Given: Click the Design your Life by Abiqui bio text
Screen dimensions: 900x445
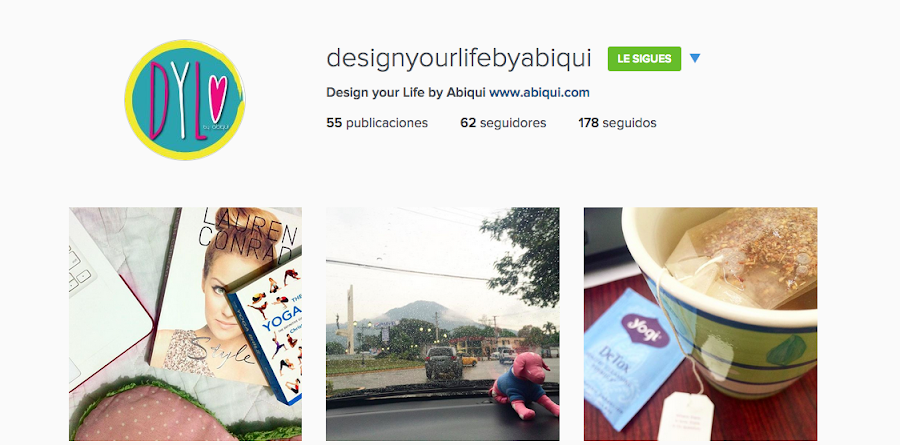Looking at the screenshot, I should (406, 92).
